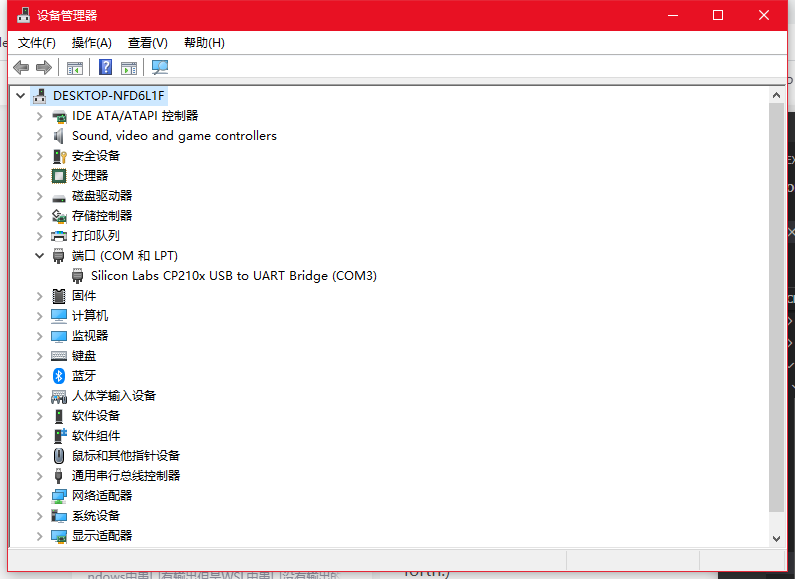The image size is (795, 579).
Task: Select the 软件组件 tree label
Action: [96, 436]
